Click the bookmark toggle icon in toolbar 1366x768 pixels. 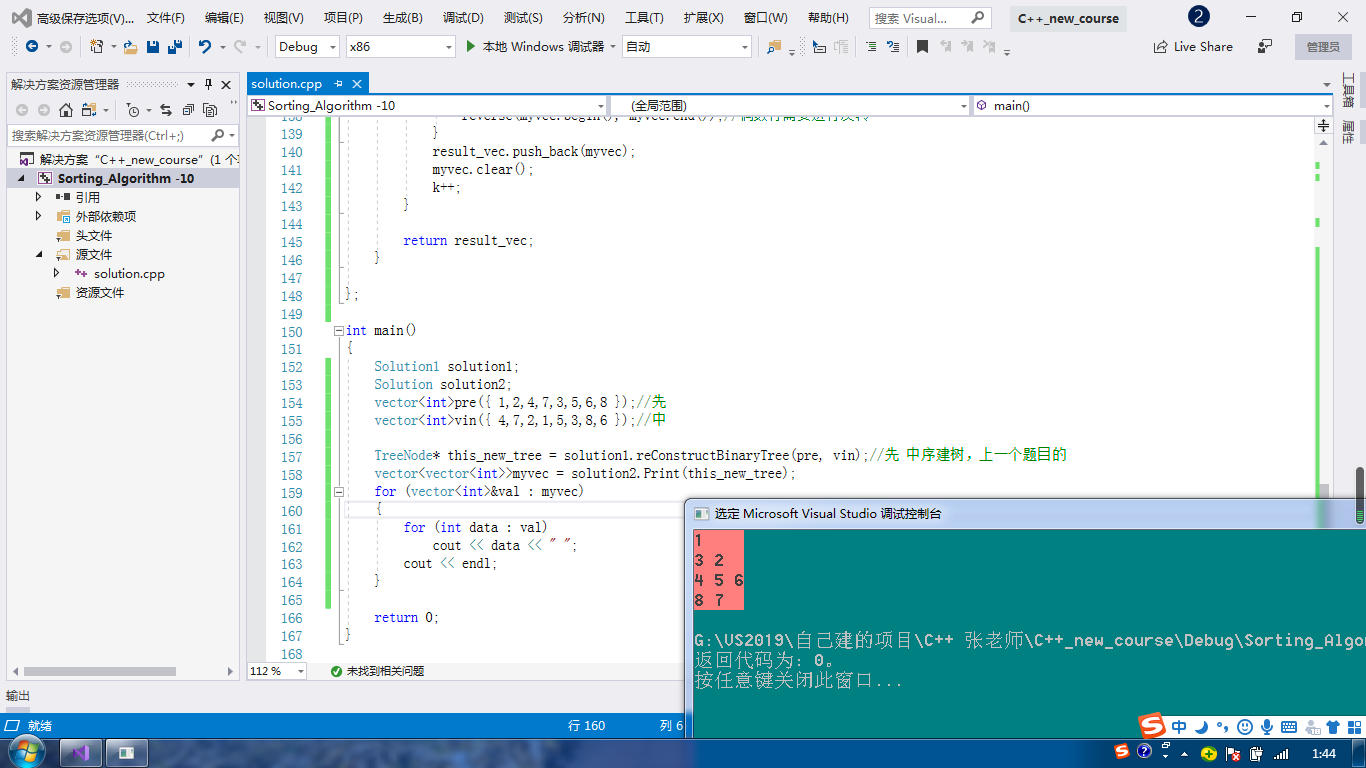click(922, 47)
